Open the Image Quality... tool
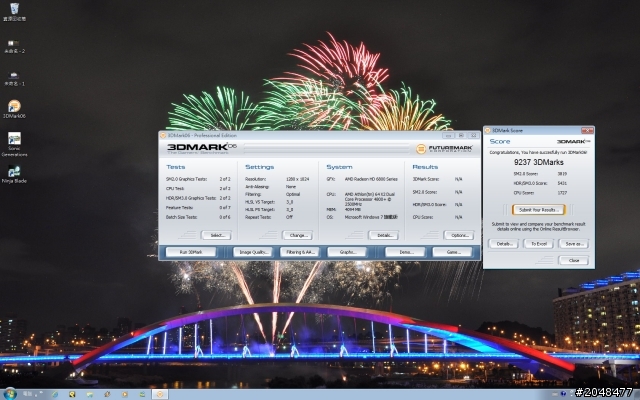Screen dimensions: 640x400 pos(253,252)
